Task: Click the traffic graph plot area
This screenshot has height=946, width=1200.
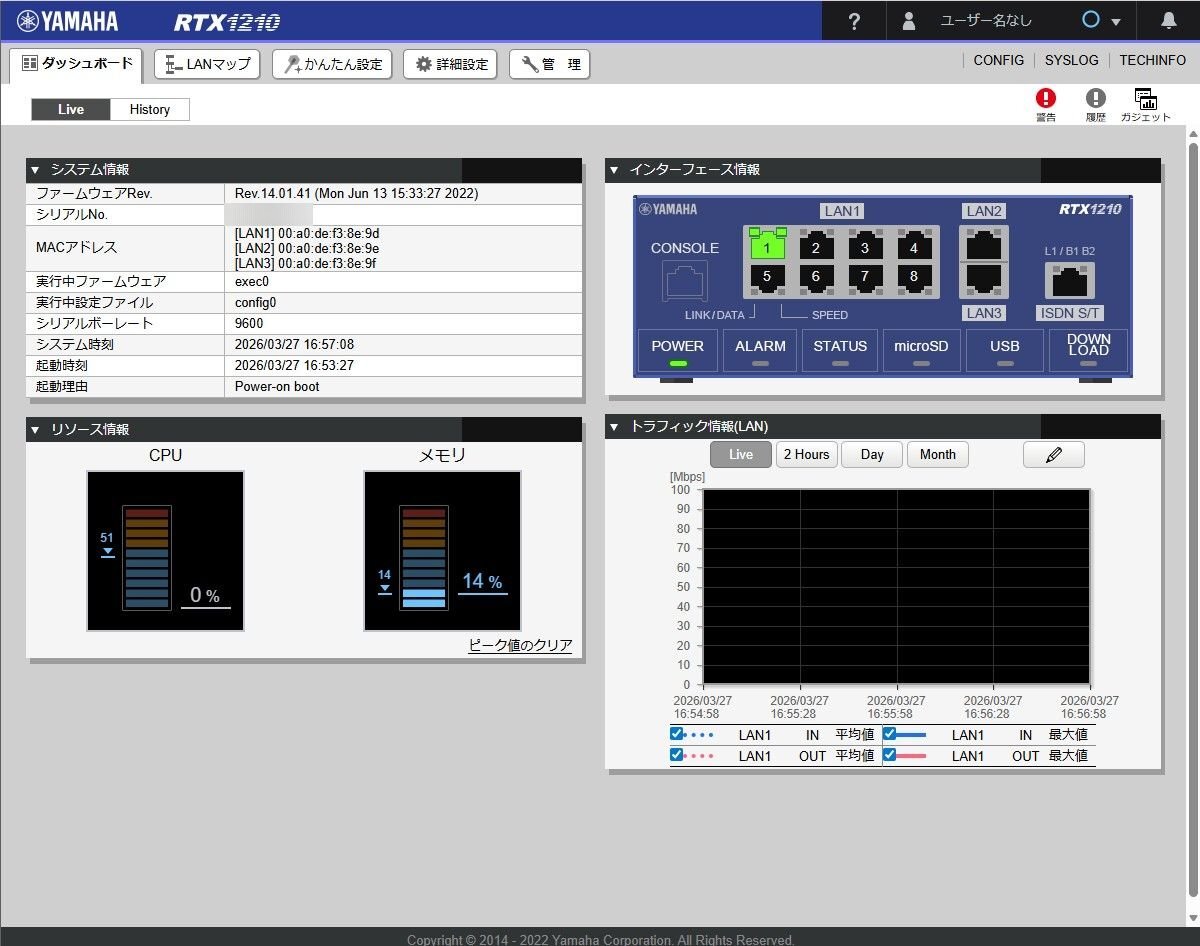Action: point(896,587)
